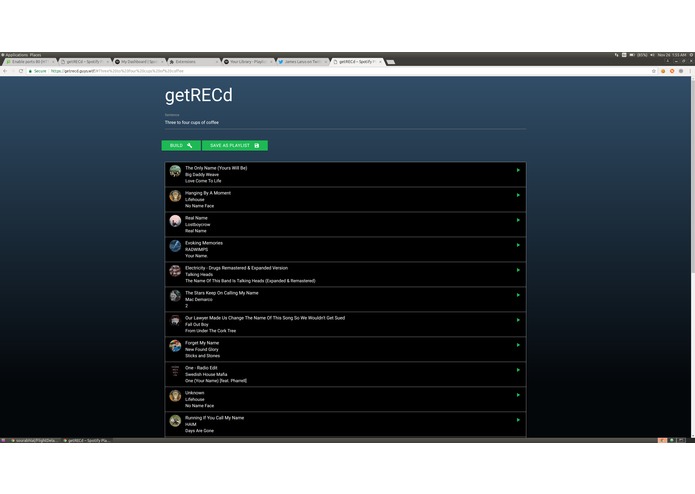
Task: Click the "Hanging By A Moment" album thumbnail
Action: pos(175,196)
